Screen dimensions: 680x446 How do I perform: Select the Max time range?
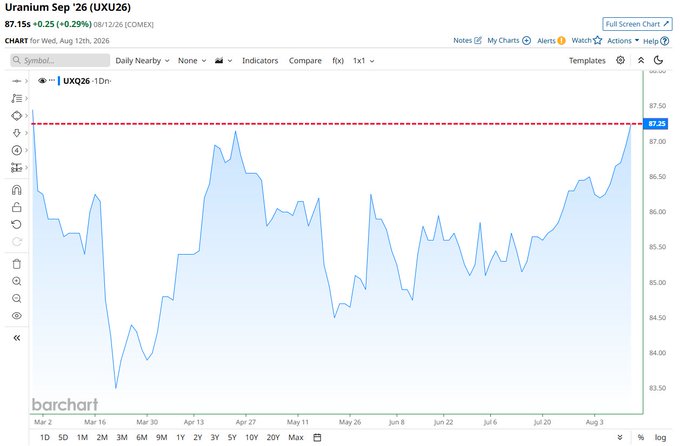point(296,437)
